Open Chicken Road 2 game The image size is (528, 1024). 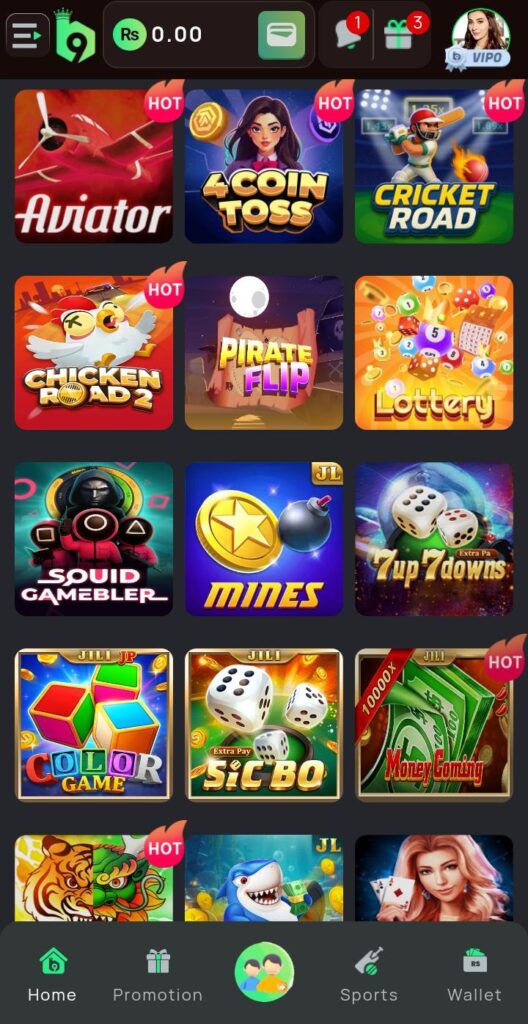[x=94, y=353]
